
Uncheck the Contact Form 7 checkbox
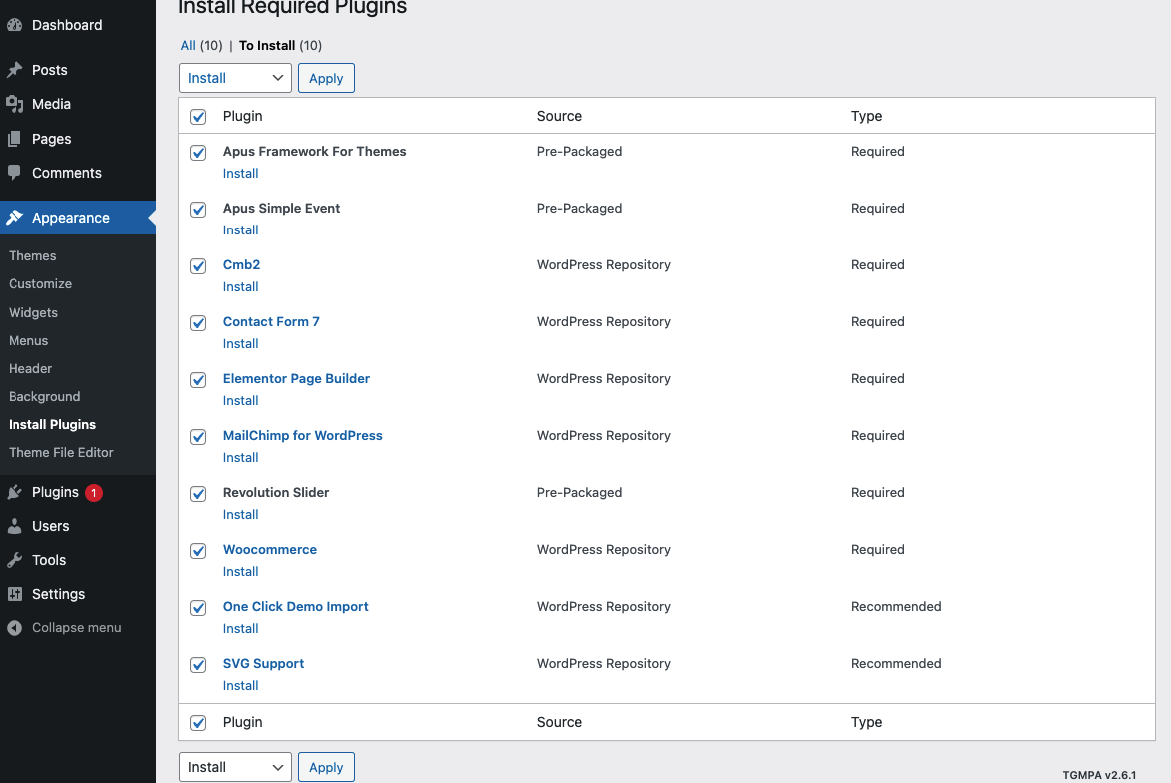198,323
